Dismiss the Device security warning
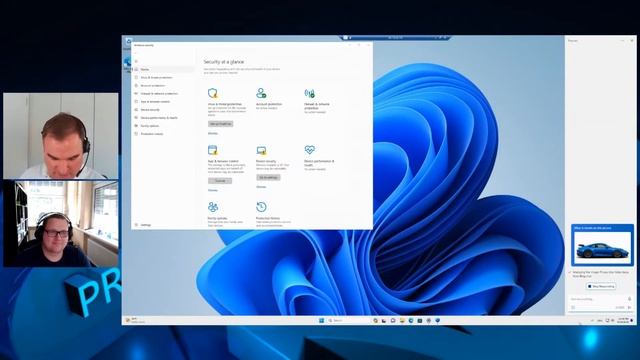 tap(261, 187)
